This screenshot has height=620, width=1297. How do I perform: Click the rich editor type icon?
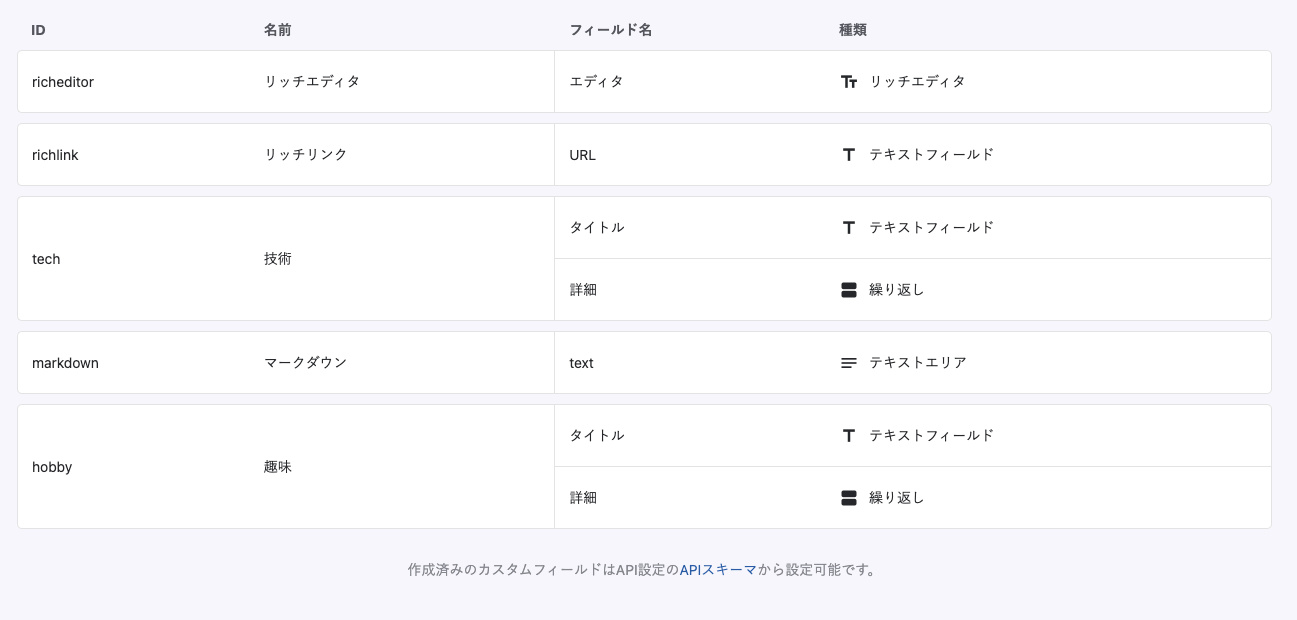(x=849, y=82)
